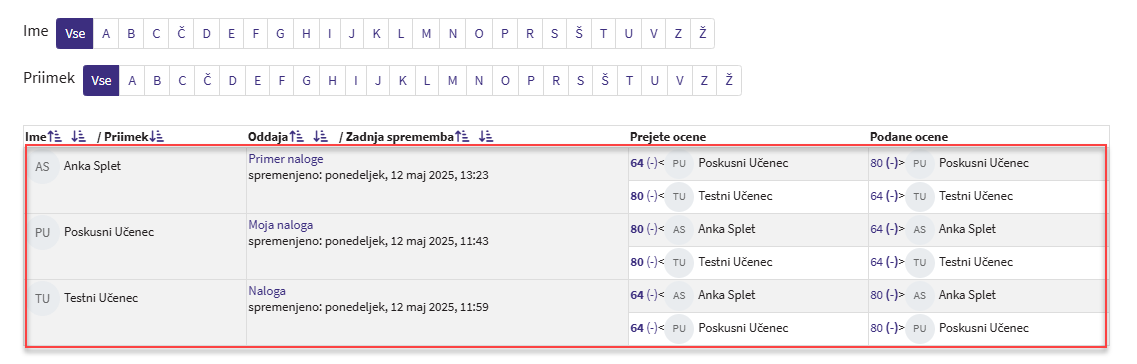Open grade 80 Anka Splet received from Testni Učenec
The width and height of the screenshot is (1137, 364).
coord(644,196)
